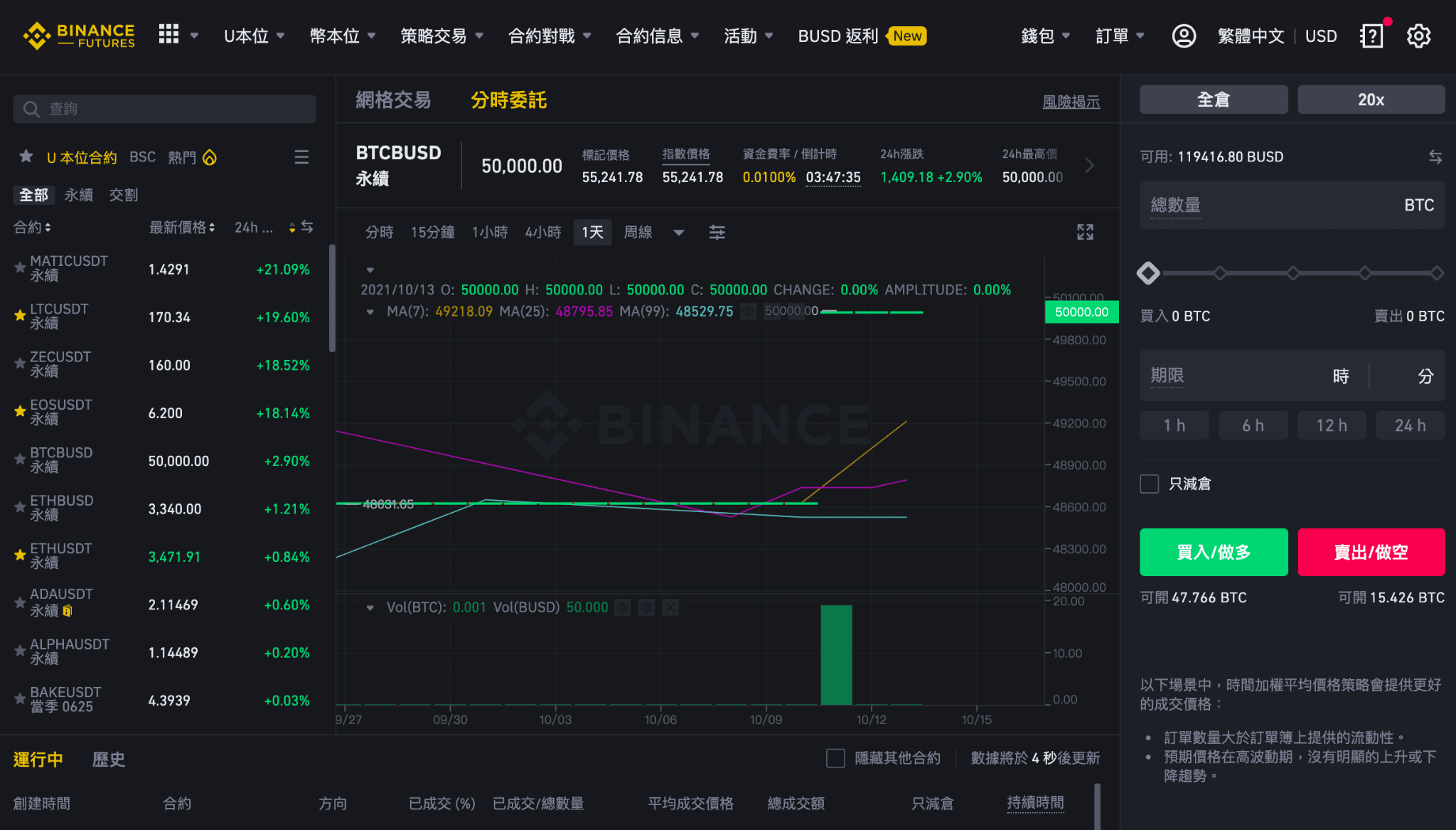1456x830 pixels.
Task: Favorite the ETHBUSD contract star
Action: [20, 507]
